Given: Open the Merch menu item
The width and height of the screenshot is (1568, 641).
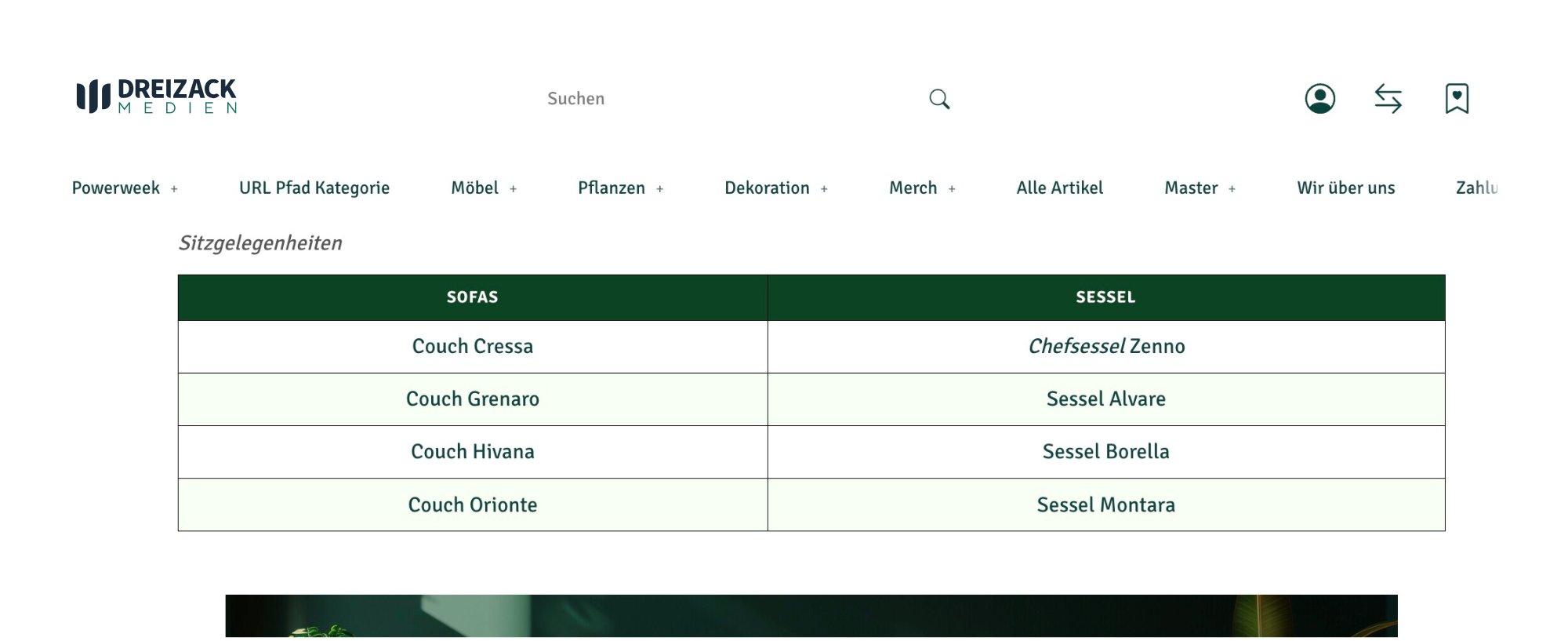Looking at the screenshot, I should click(x=913, y=188).
